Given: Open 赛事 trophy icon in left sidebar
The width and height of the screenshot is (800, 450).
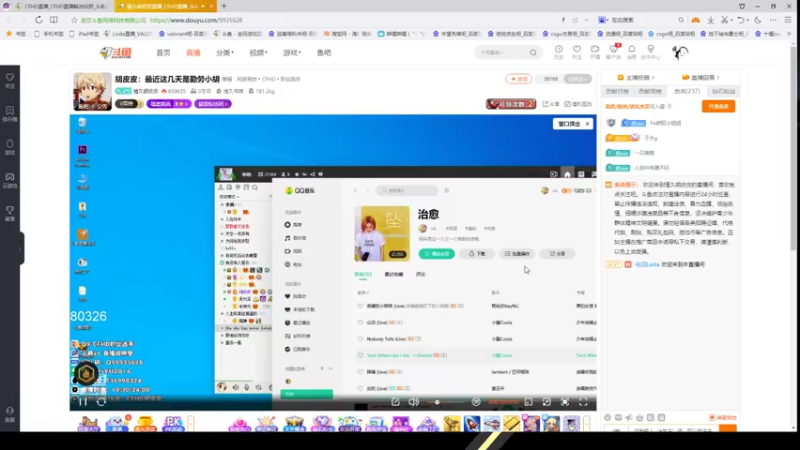Looking at the screenshot, I should coord(10,213).
